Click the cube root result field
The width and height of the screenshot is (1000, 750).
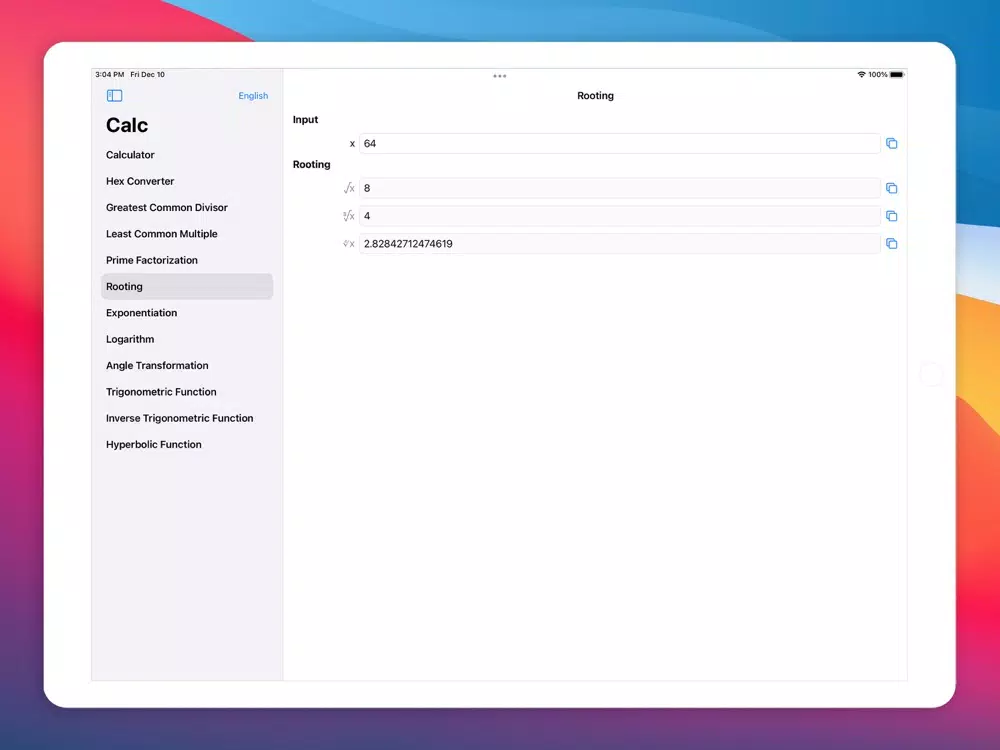(x=620, y=216)
